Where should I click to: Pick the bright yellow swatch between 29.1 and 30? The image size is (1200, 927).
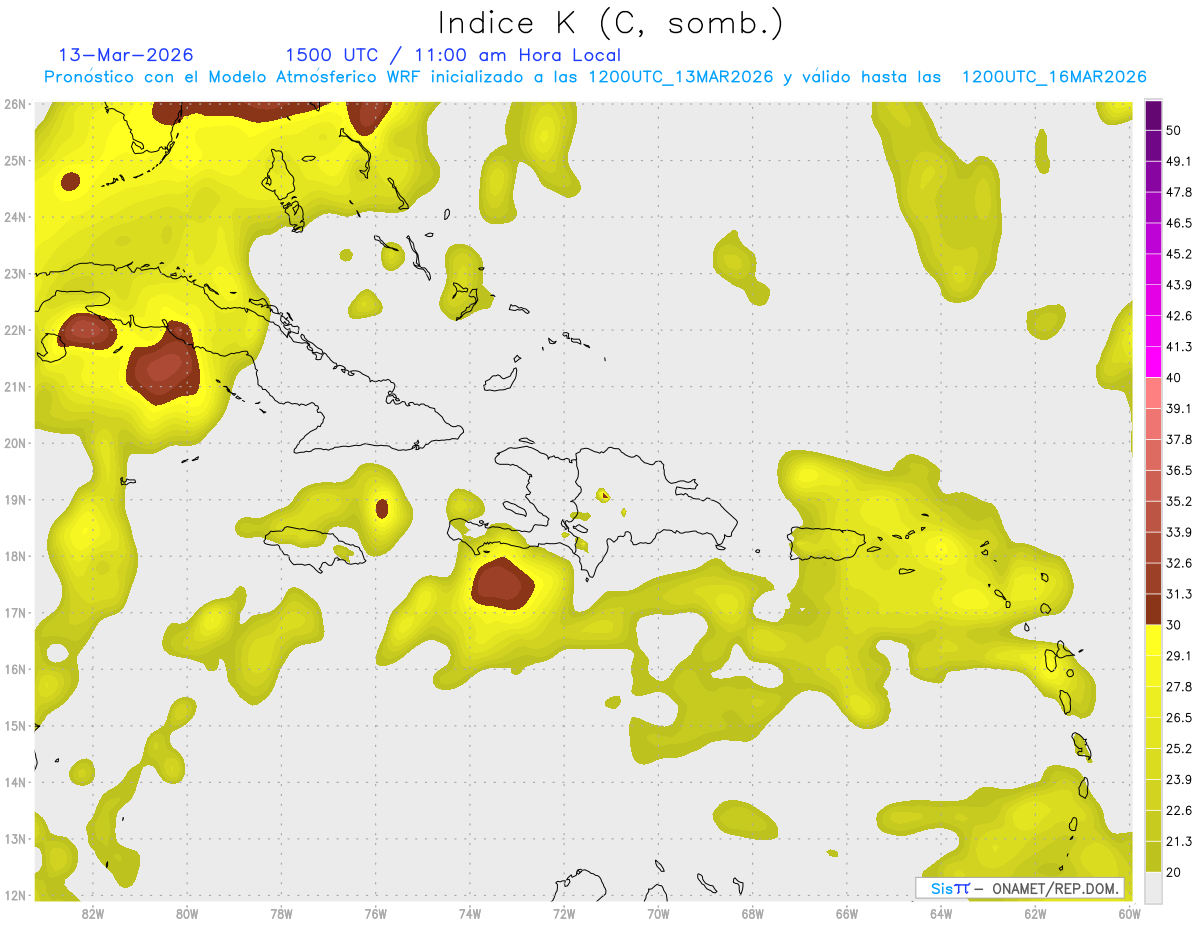pos(1153,640)
